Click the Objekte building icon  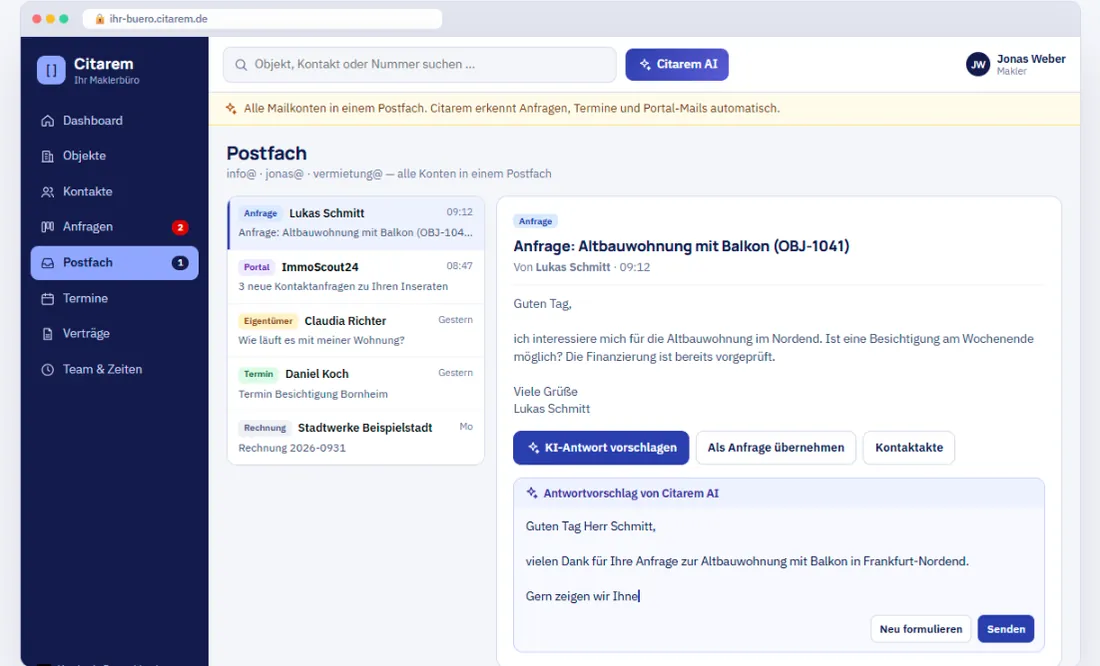(47, 156)
